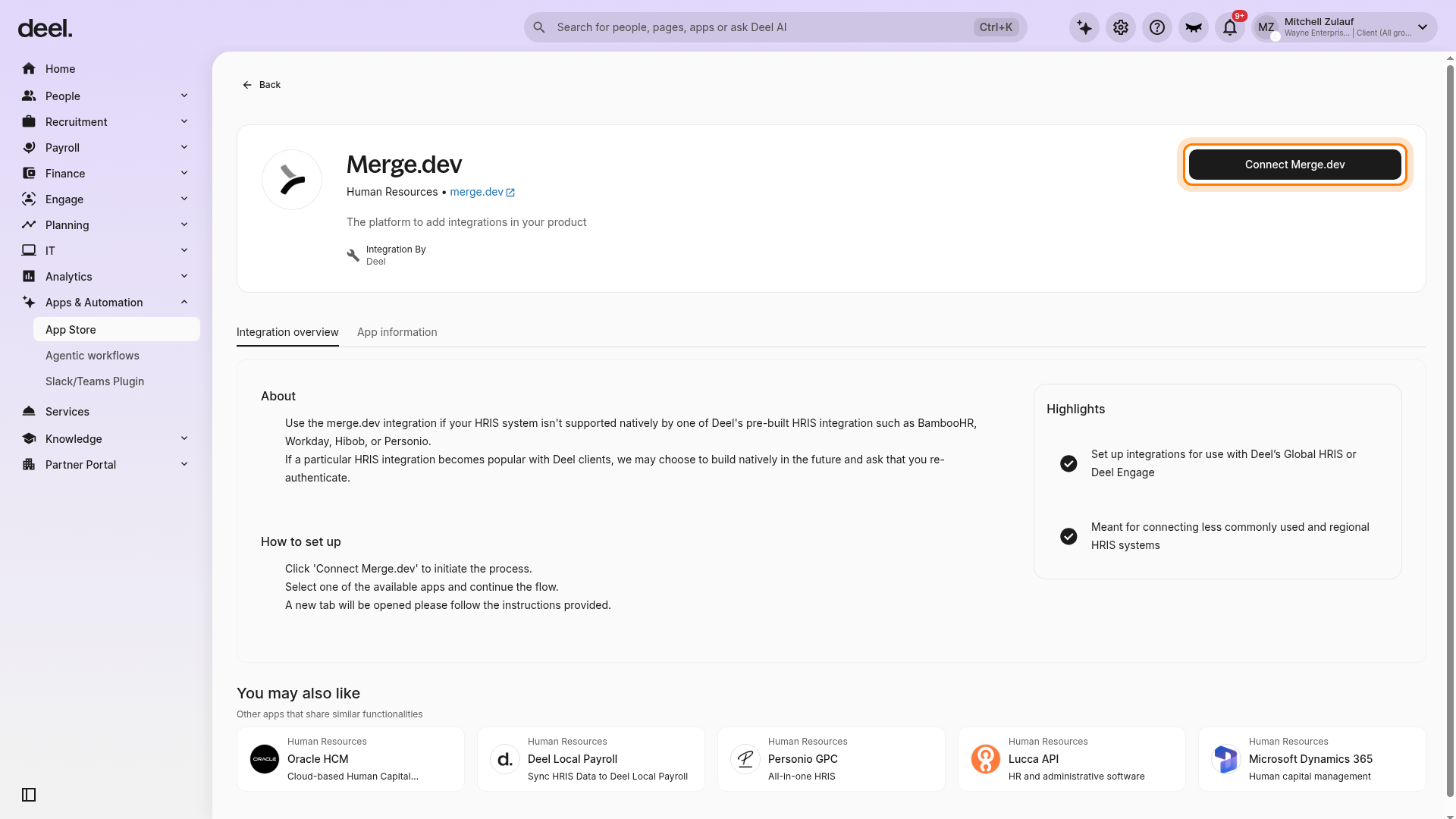Screen dimensions: 1456x819
Task: Click the Back arrow icon
Action: [x=247, y=85]
